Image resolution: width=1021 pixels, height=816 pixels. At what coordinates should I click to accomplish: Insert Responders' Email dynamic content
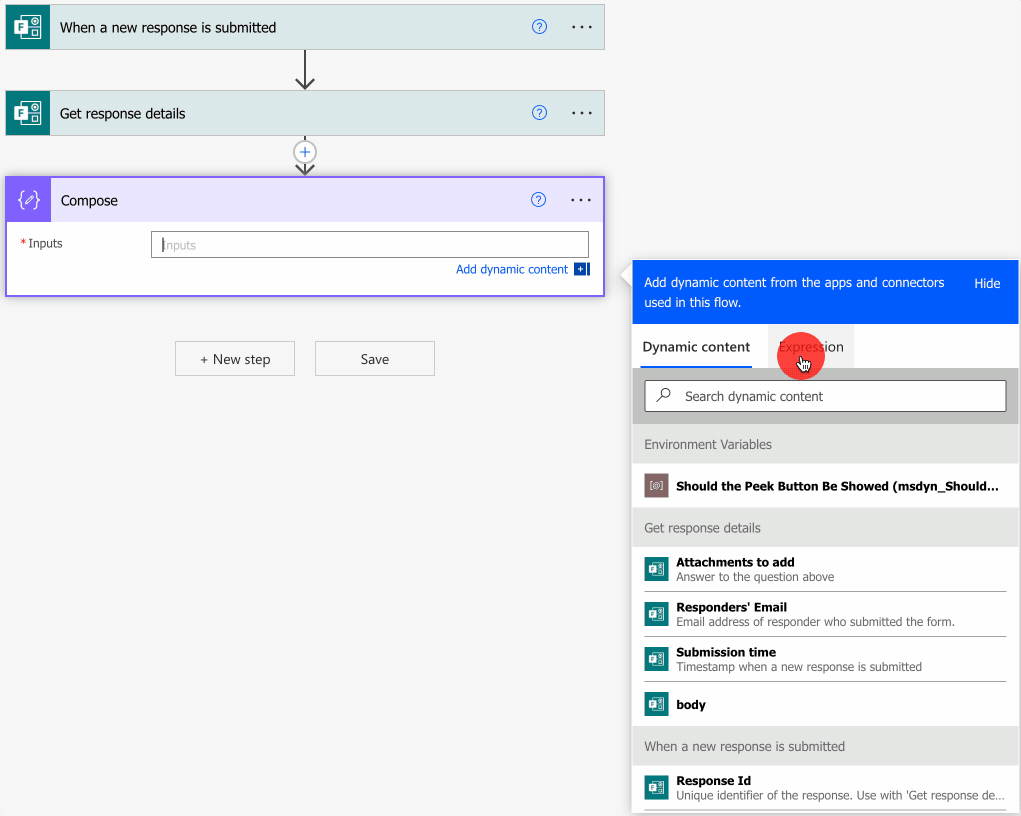(x=731, y=607)
